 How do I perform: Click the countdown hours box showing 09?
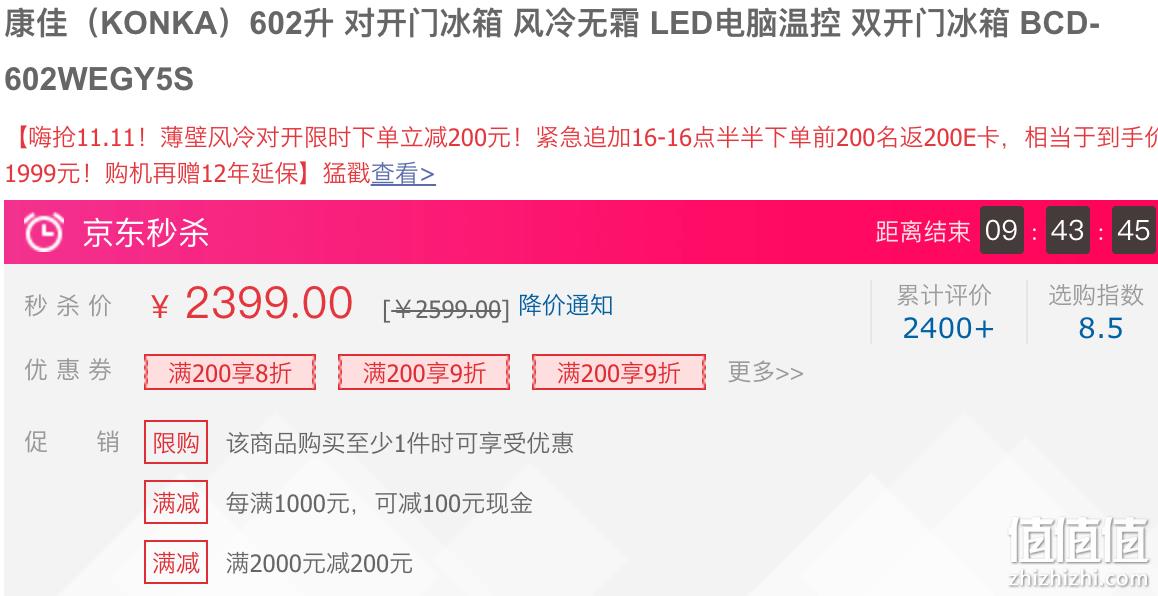click(x=1001, y=230)
